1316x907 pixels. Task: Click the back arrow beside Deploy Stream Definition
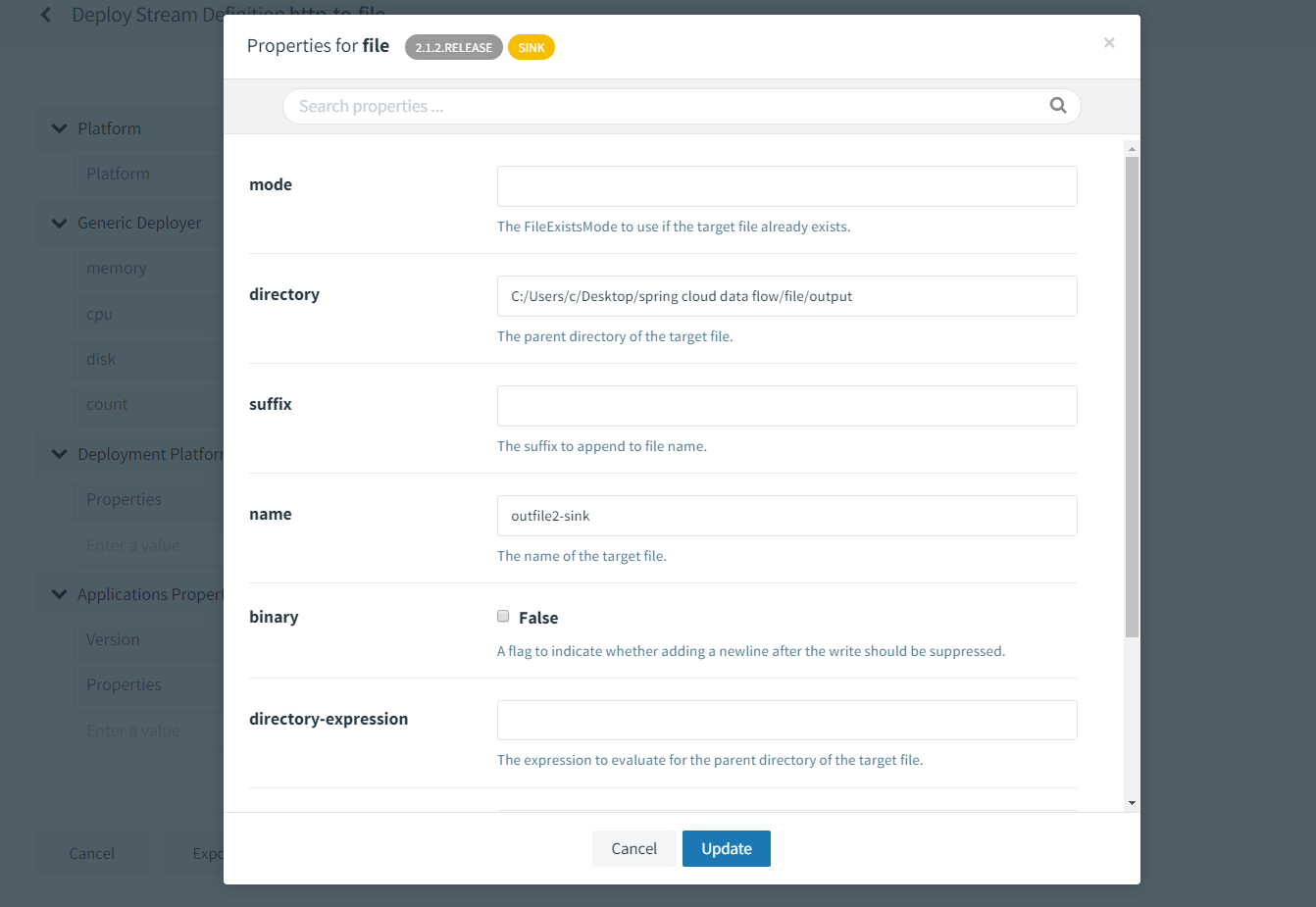(x=45, y=15)
